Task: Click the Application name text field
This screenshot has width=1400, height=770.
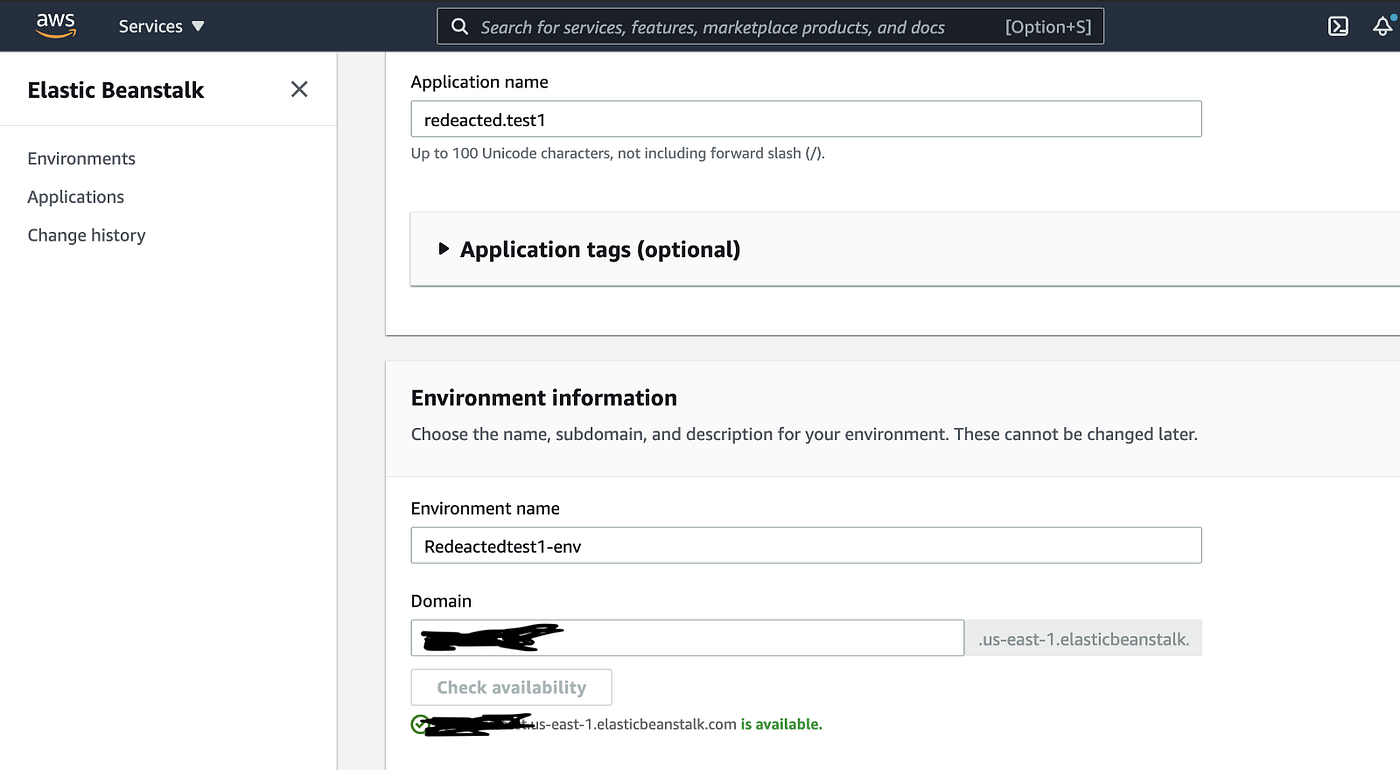Action: click(x=806, y=119)
